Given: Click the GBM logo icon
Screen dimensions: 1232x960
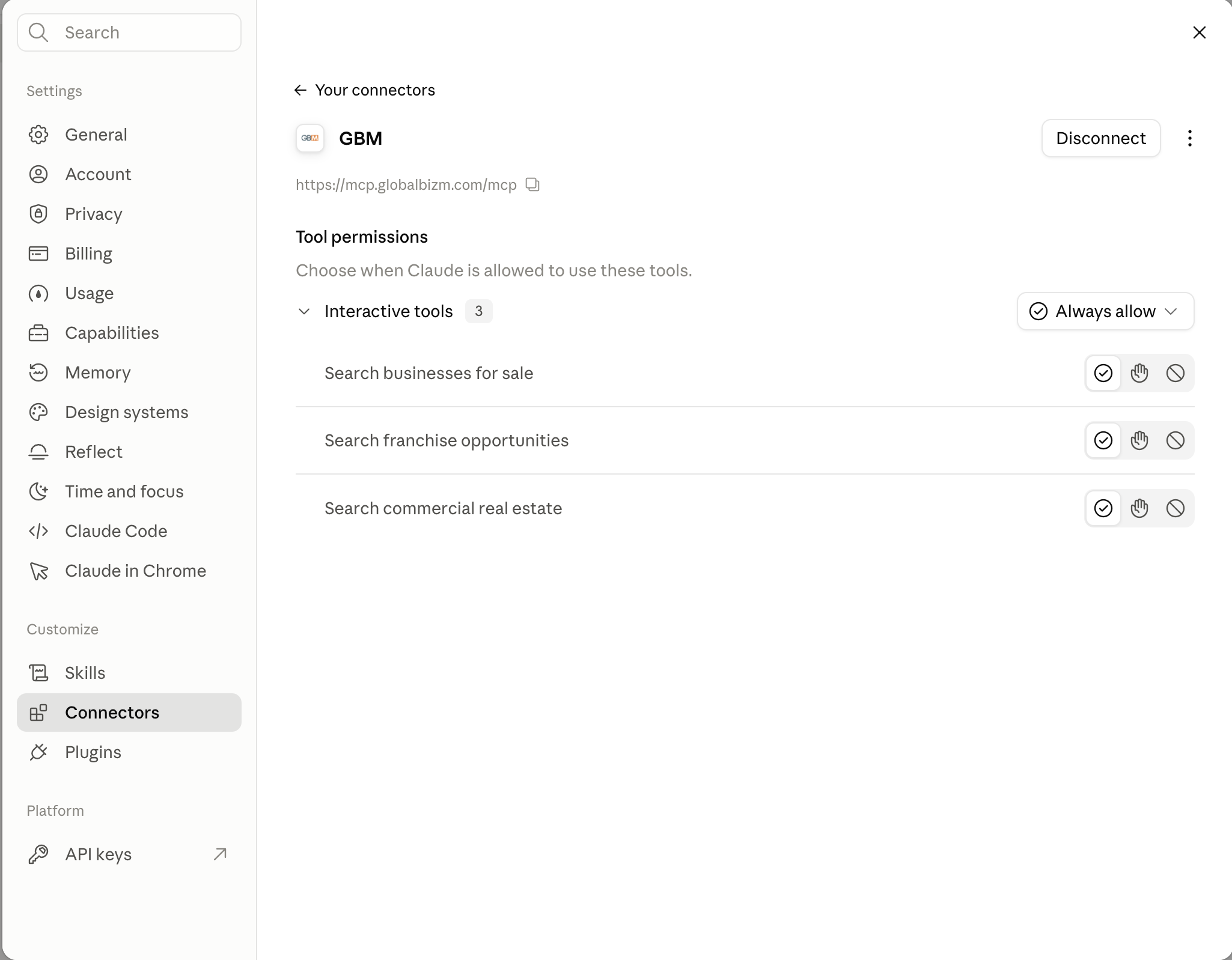Looking at the screenshot, I should 310,138.
